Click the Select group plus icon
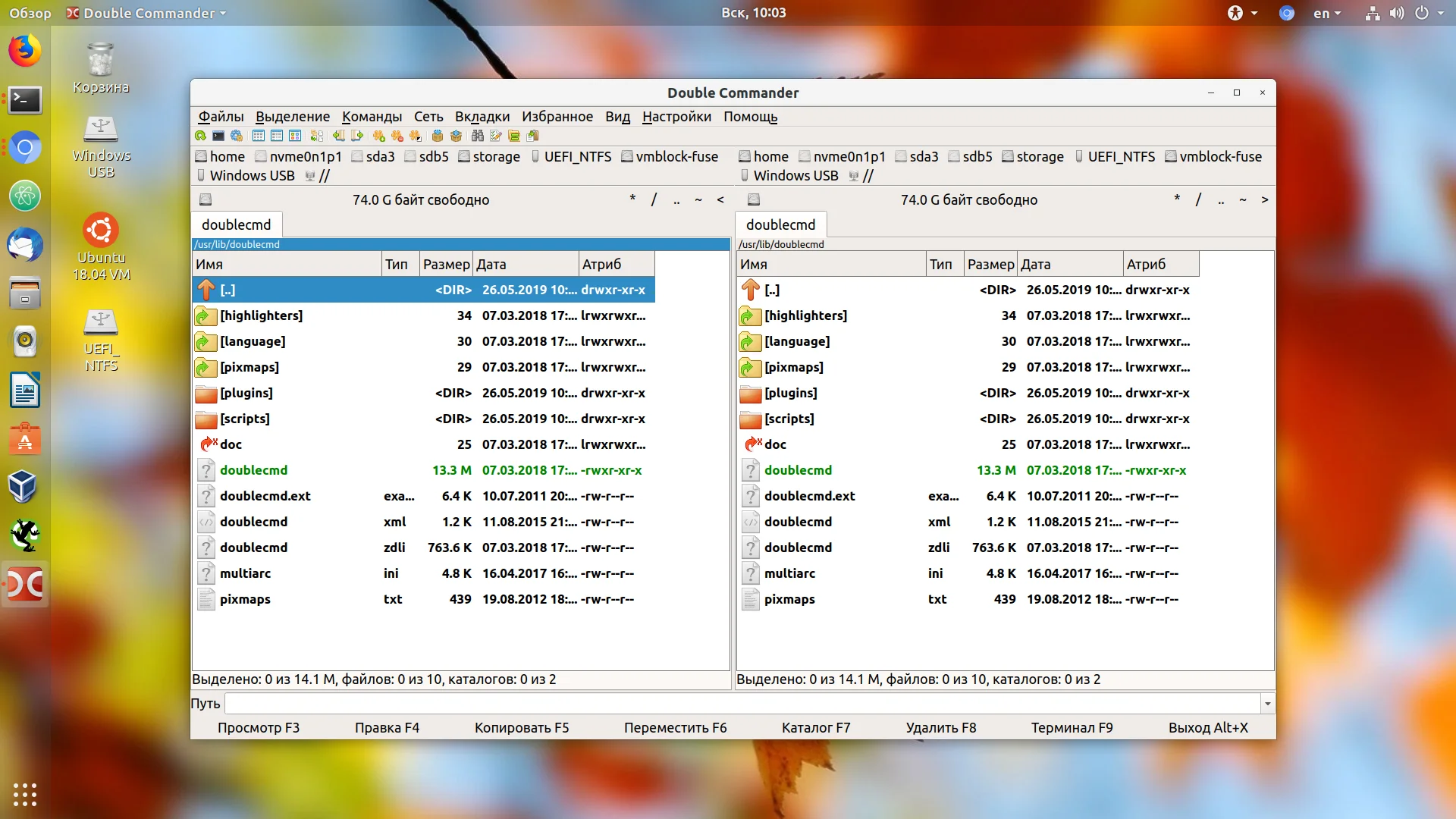This screenshot has width=1456, height=819. [378, 136]
